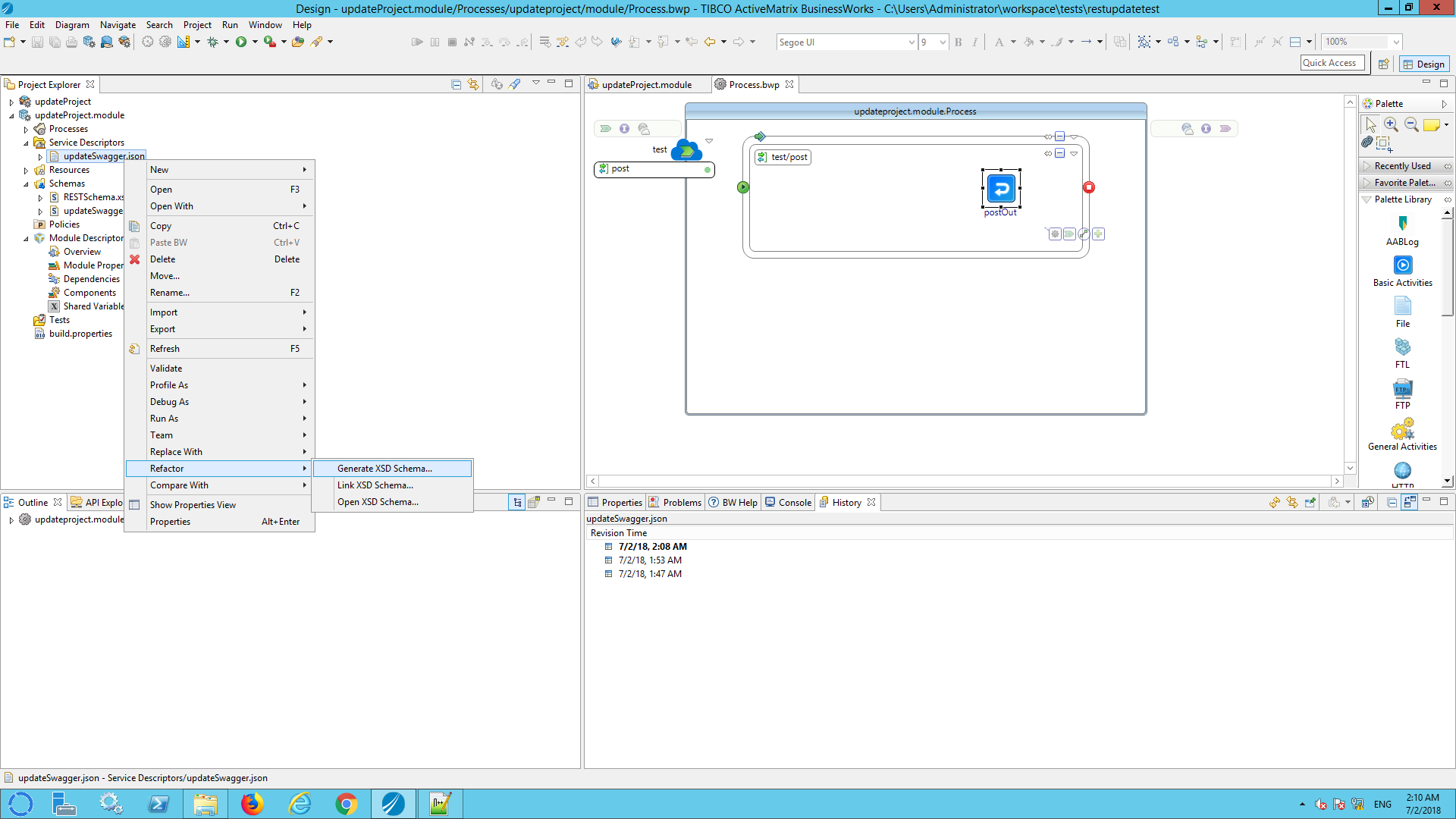This screenshot has height=819, width=1456.
Task: Open the Diagram menu
Action: [72, 25]
